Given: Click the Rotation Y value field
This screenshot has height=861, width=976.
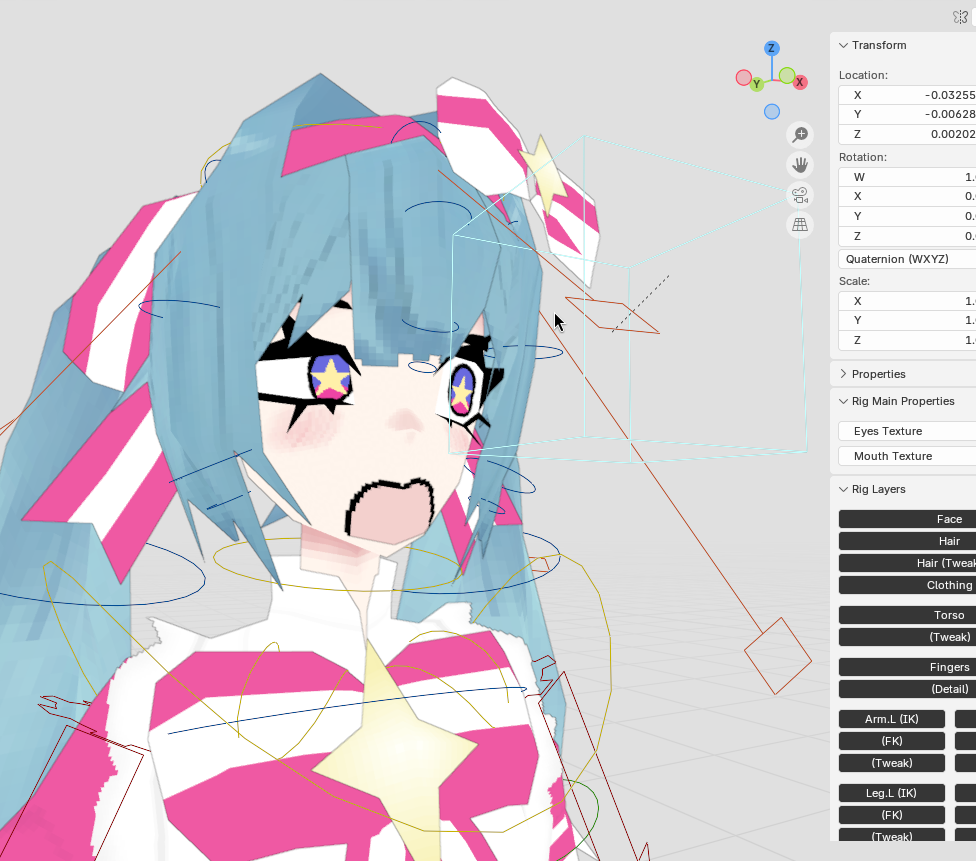Looking at the screenshot, I should pos(907,216).
